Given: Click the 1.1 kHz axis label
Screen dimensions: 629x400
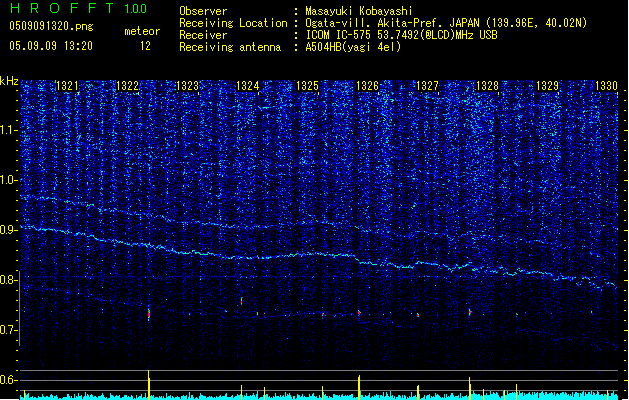Looking at the screenshot, I should (x=9, y=131).
